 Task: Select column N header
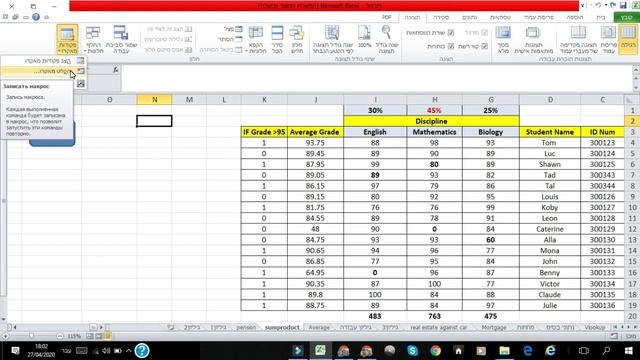pos(154,99)
